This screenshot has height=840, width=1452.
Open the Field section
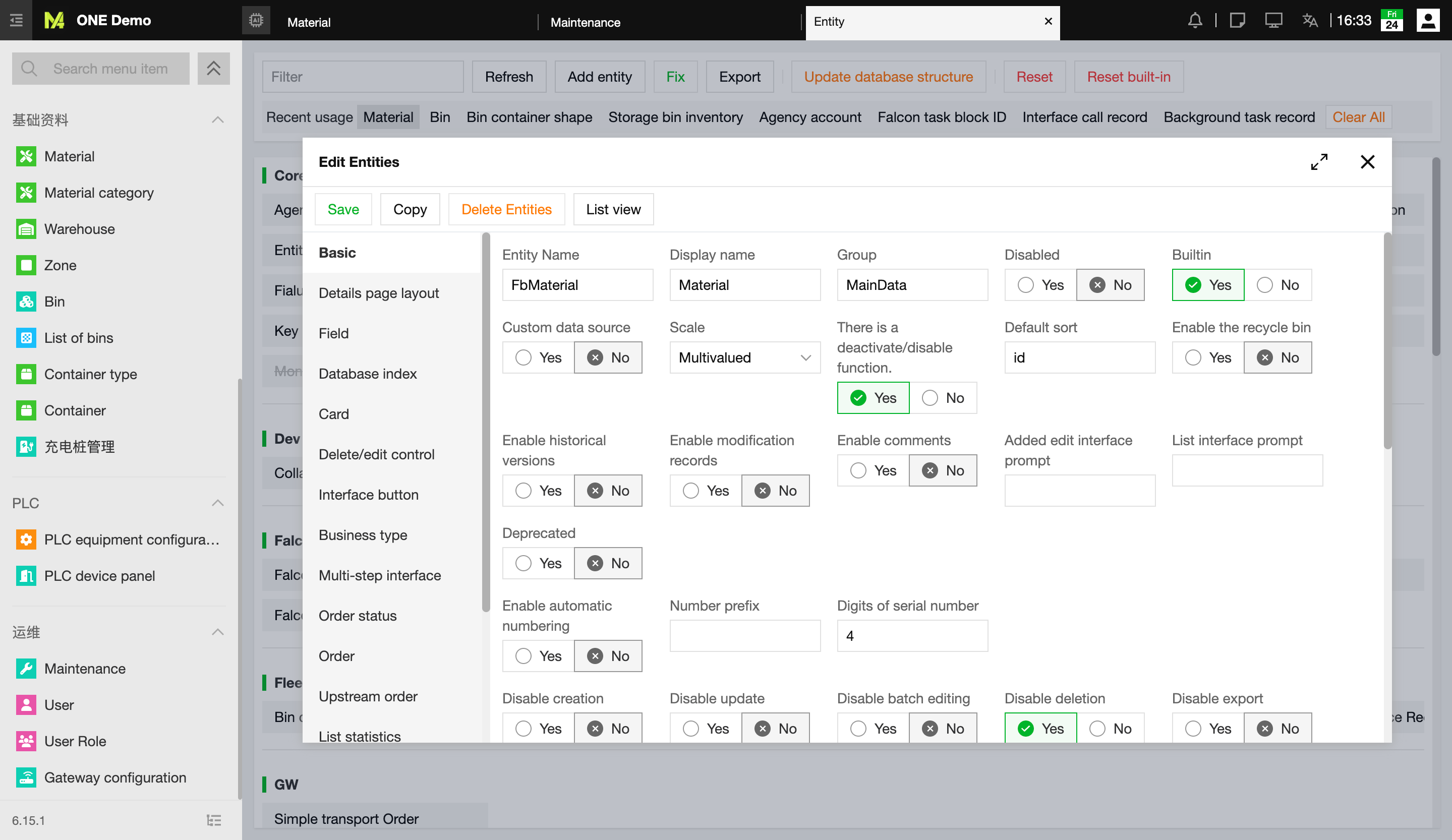[391, 333]
